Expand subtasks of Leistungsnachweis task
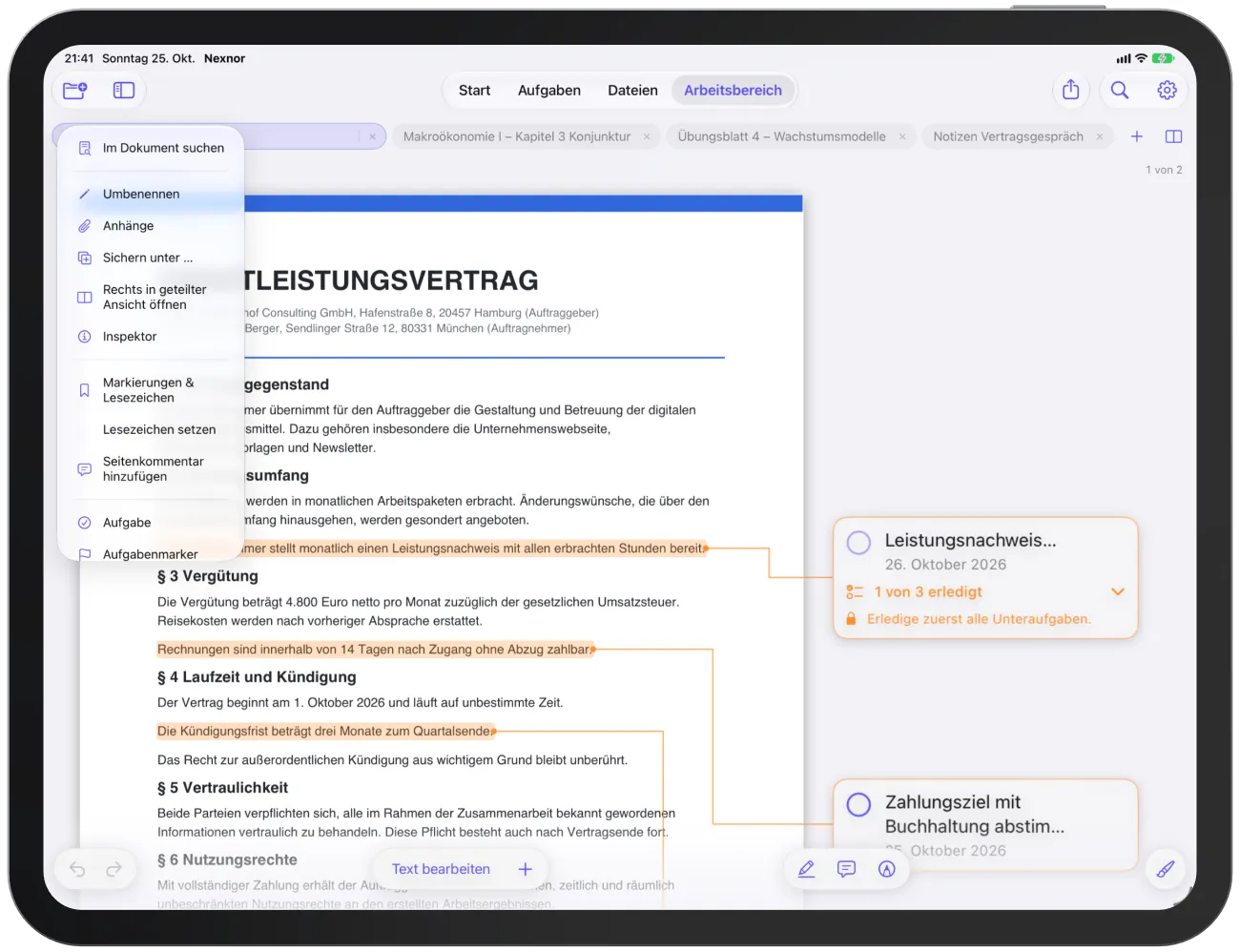The height and width of the screenshot is (952, 1240). coord(1118,591)
